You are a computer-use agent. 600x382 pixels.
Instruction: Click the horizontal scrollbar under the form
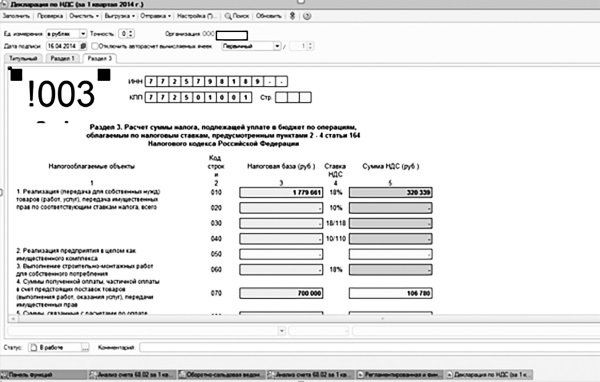(x=302, y=318)
